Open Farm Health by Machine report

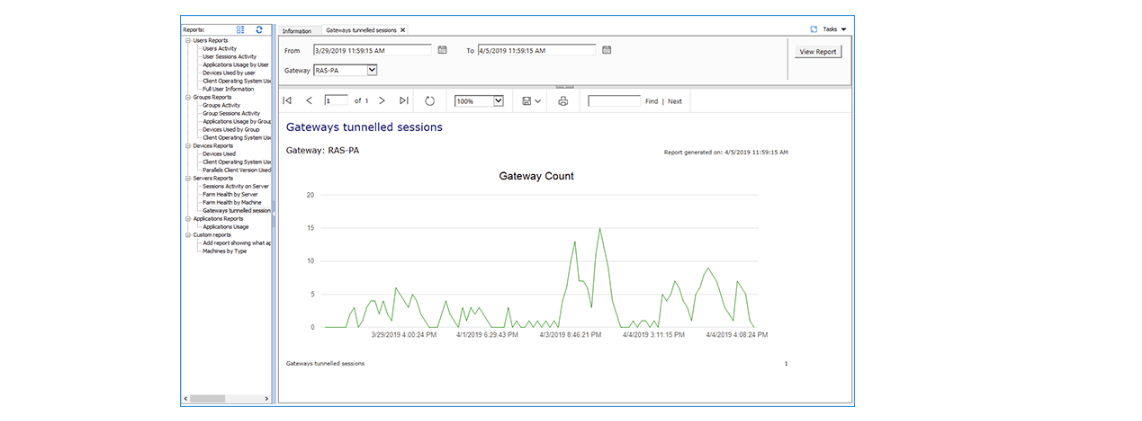(232, 202)
